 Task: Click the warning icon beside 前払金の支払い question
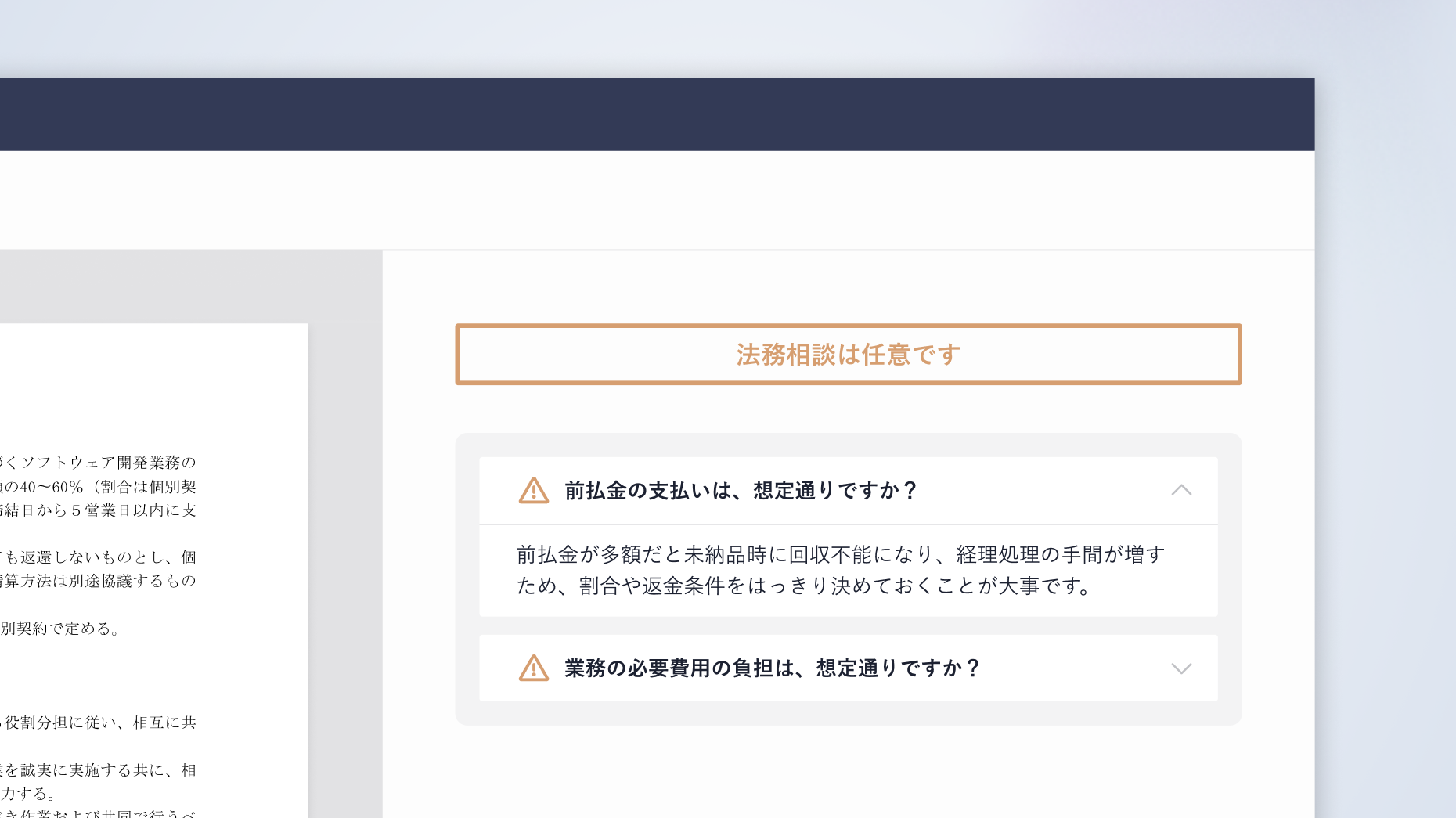tap(534, 491)
